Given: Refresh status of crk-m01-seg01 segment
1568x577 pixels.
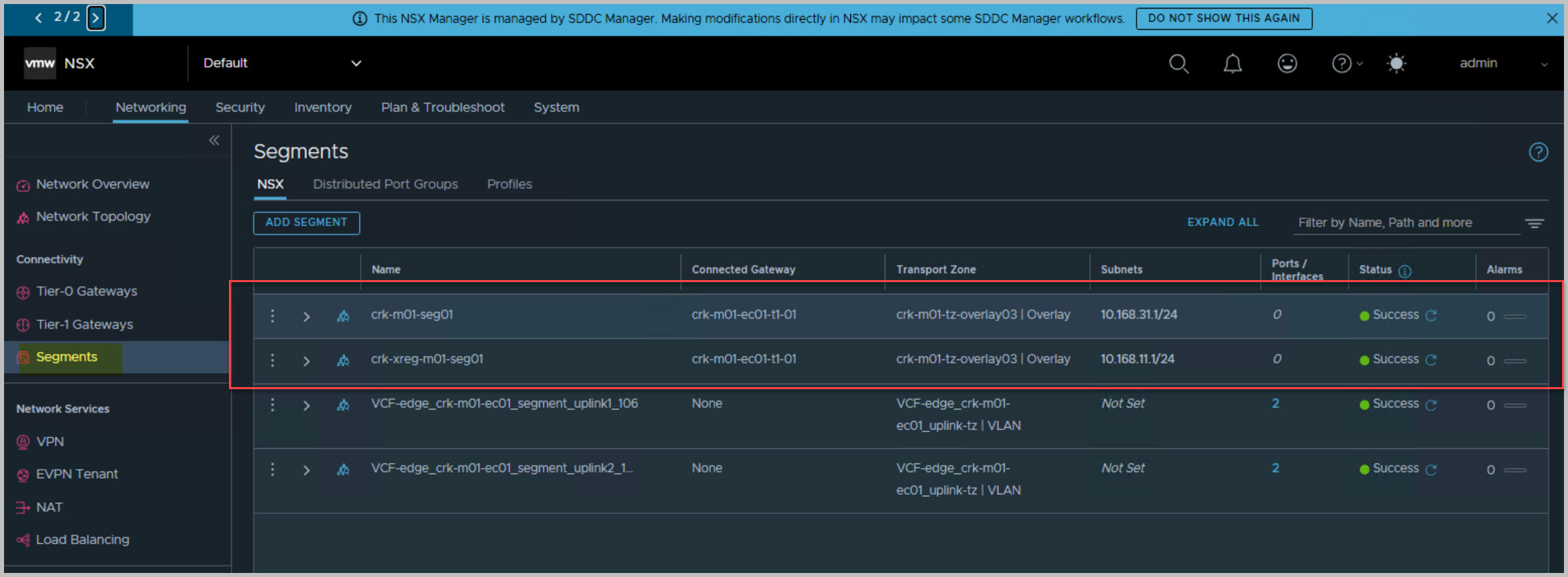Looking at the screenshot, I should pyautogui.click(x=1431, y=316).
